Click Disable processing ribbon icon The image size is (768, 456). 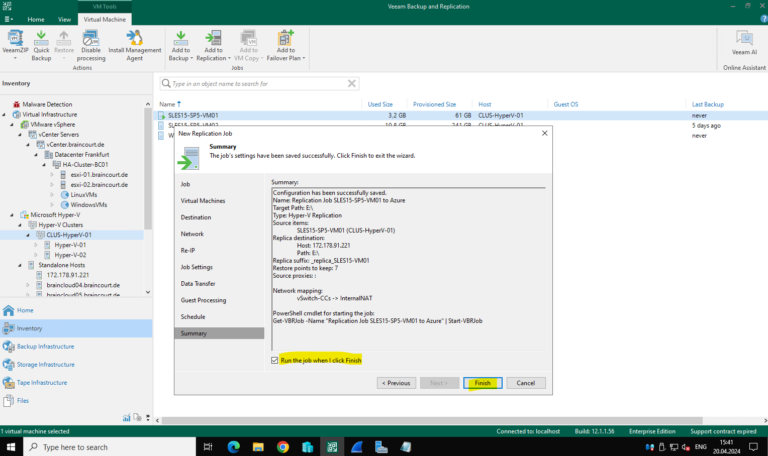[91, 45]
